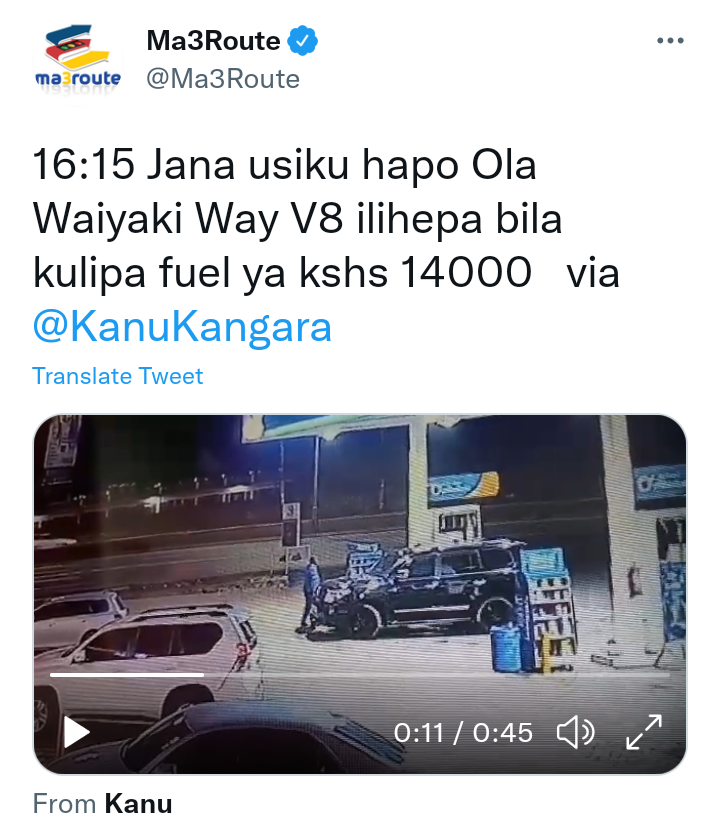
Task: Expand the video to fullscreen
Action: [644, 732]
